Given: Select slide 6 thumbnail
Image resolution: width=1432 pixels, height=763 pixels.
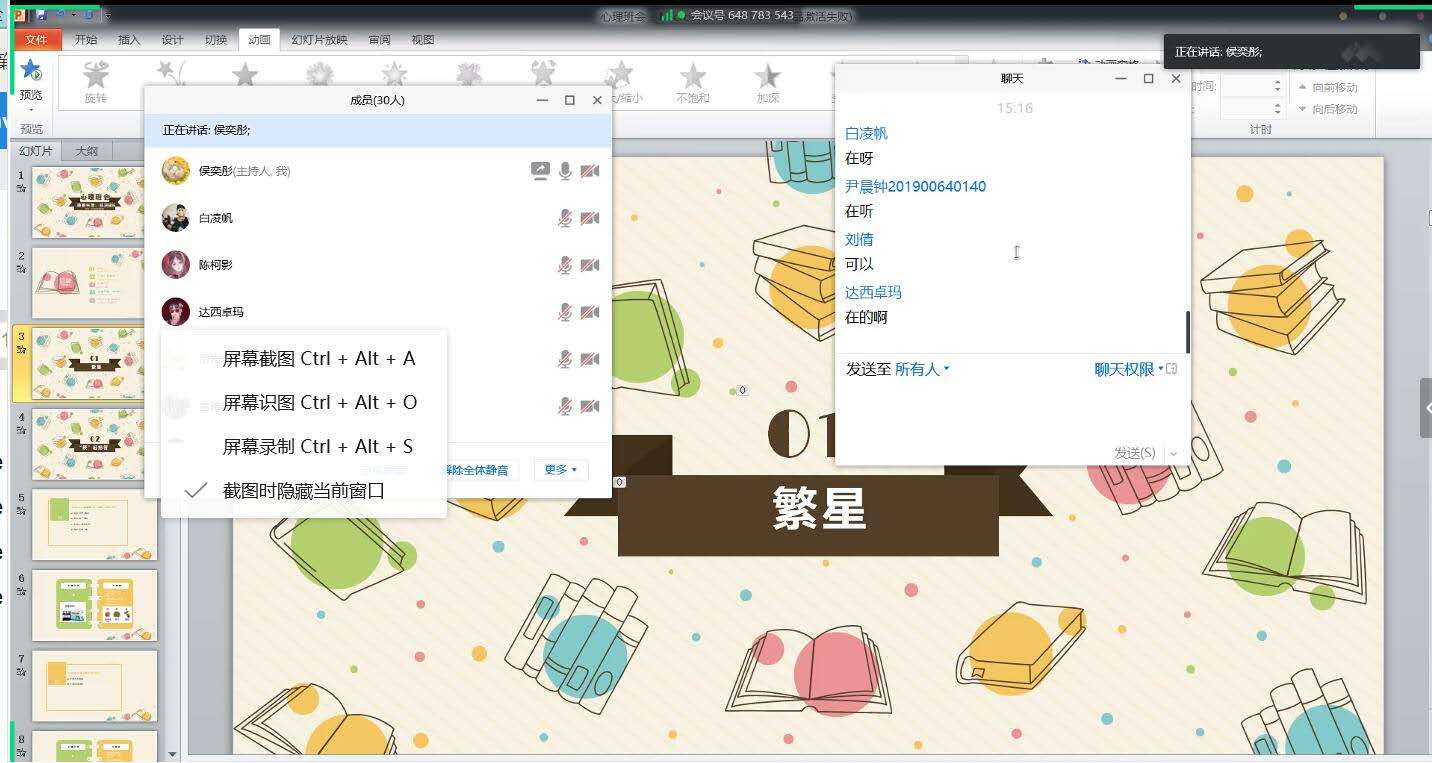Looking at the screenshot, I should pyautogui.click(x=95, y=606).
